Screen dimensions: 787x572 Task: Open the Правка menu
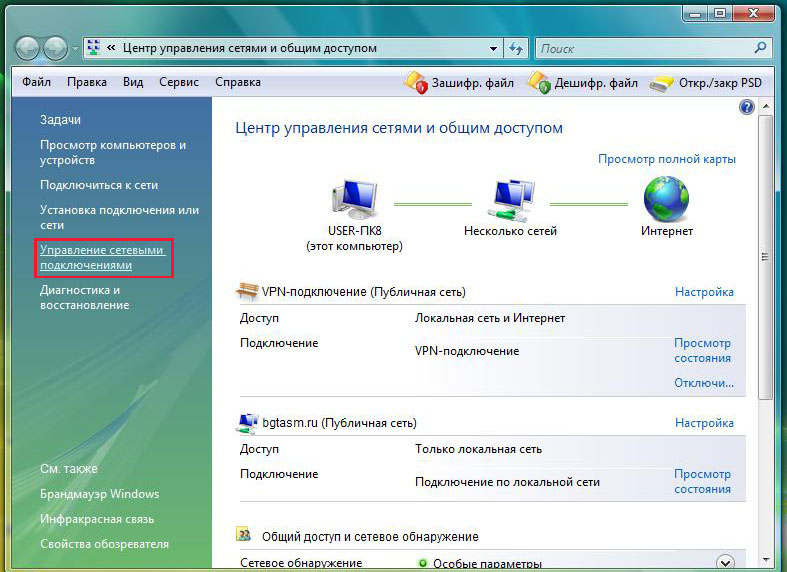[x=87, y=82]
